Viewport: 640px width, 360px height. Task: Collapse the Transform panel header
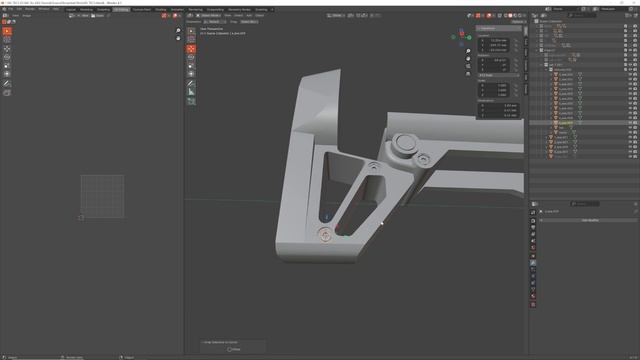tap(499, 28)
